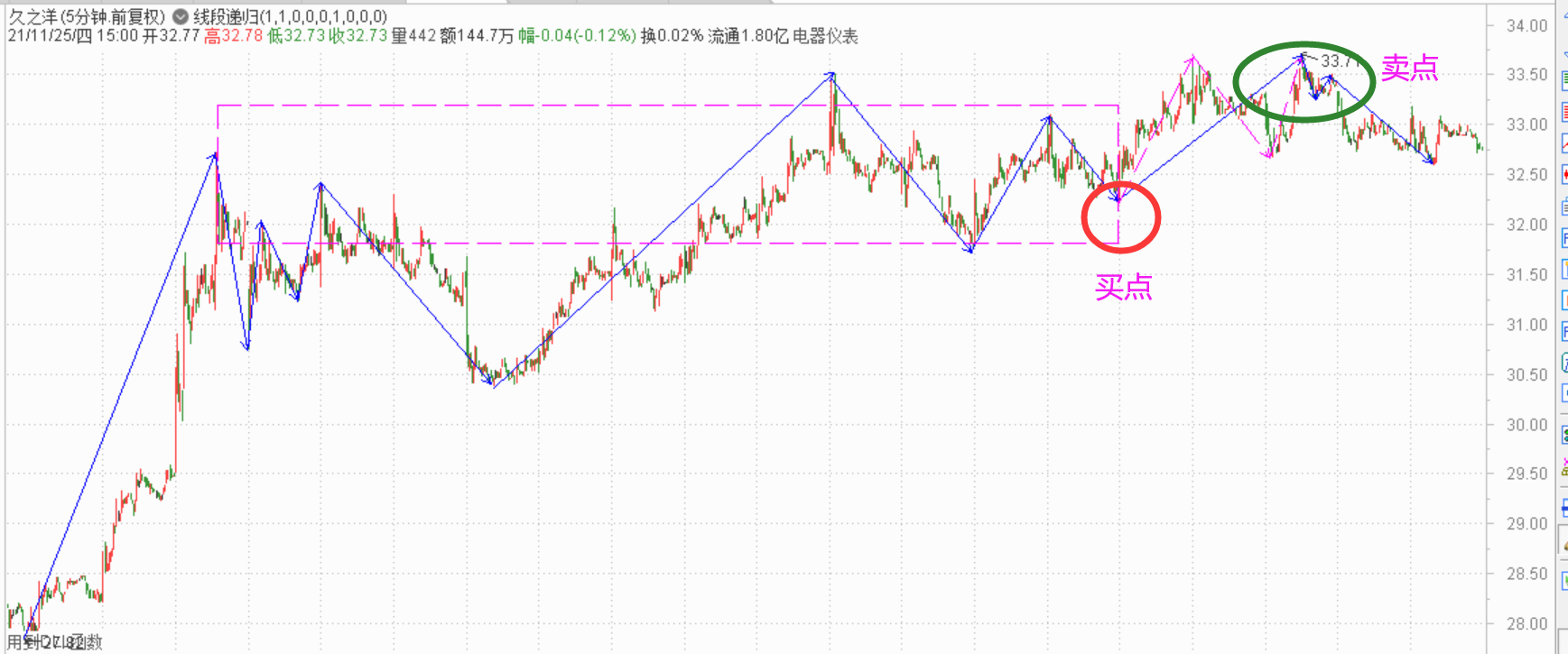
Task: Select the red circle buy-point marker
Action: click(x=1120, y=217)
